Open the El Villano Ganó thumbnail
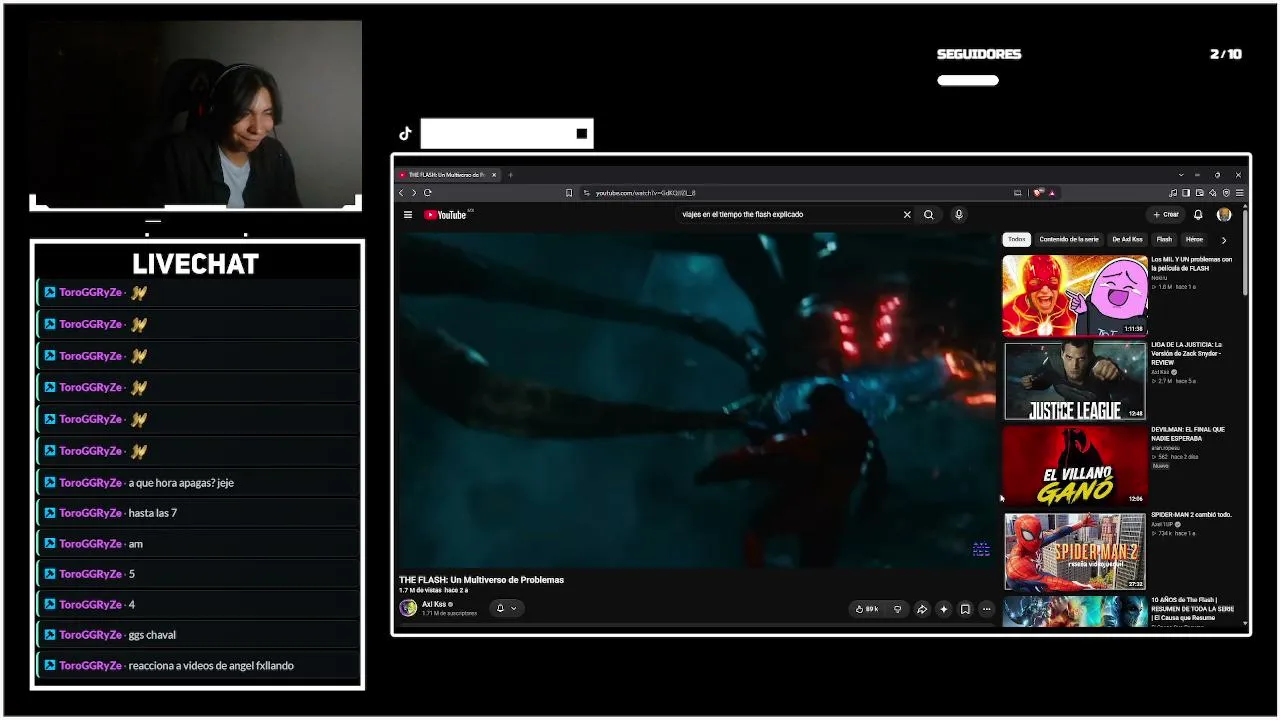The height and width of the screenshot is (720, 1280). click(1075, 466)
